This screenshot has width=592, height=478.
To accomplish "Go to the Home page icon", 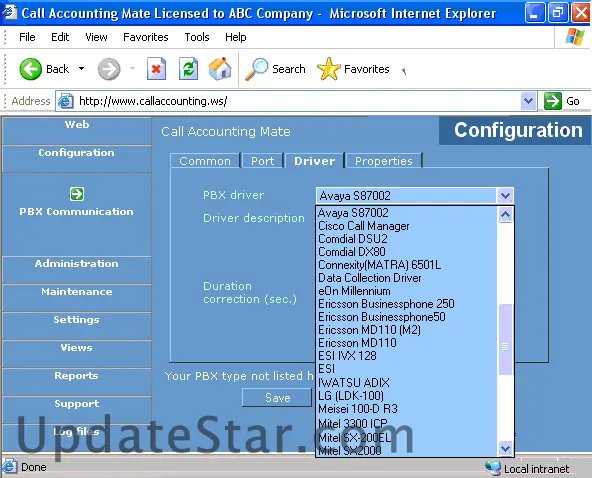I will (220, 69).
